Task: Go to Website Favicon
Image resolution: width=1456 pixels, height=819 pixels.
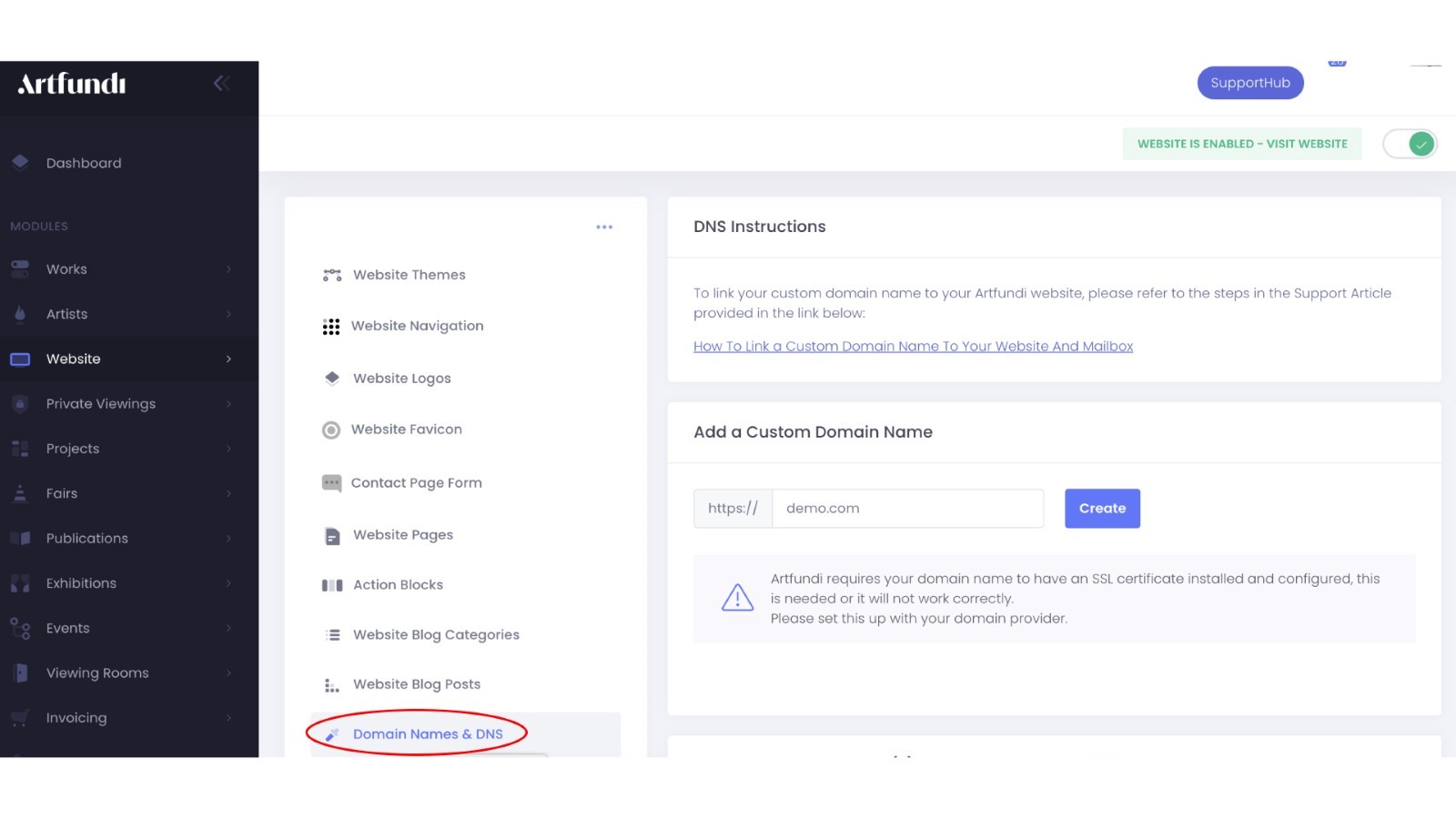Action: tap(407, 430)
